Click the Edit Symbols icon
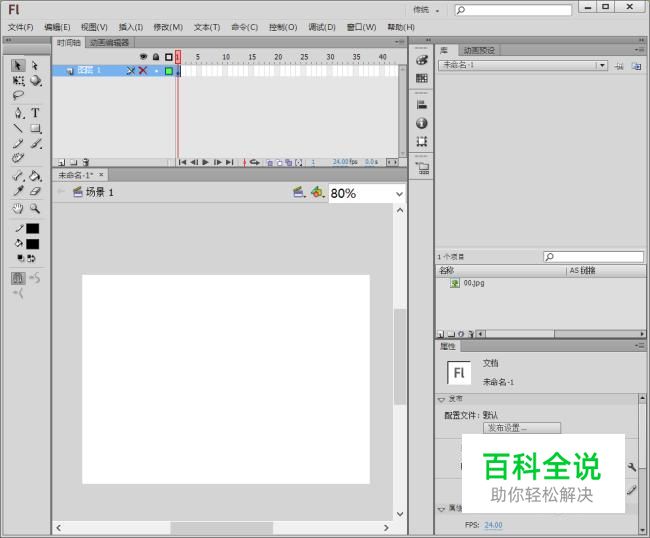650x538 pixels. pos(317,192)
